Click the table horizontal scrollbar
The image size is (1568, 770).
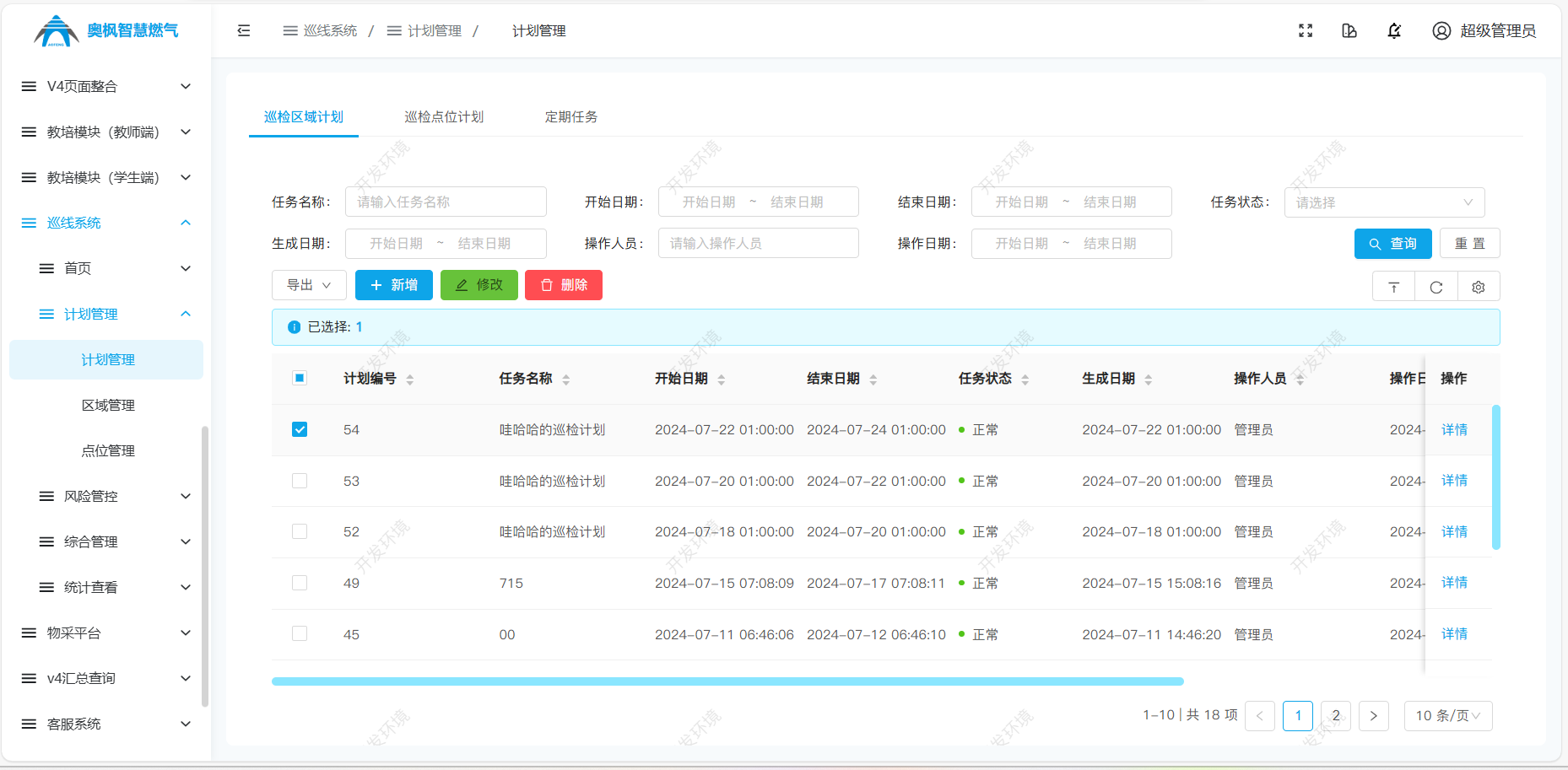point(727,681)
